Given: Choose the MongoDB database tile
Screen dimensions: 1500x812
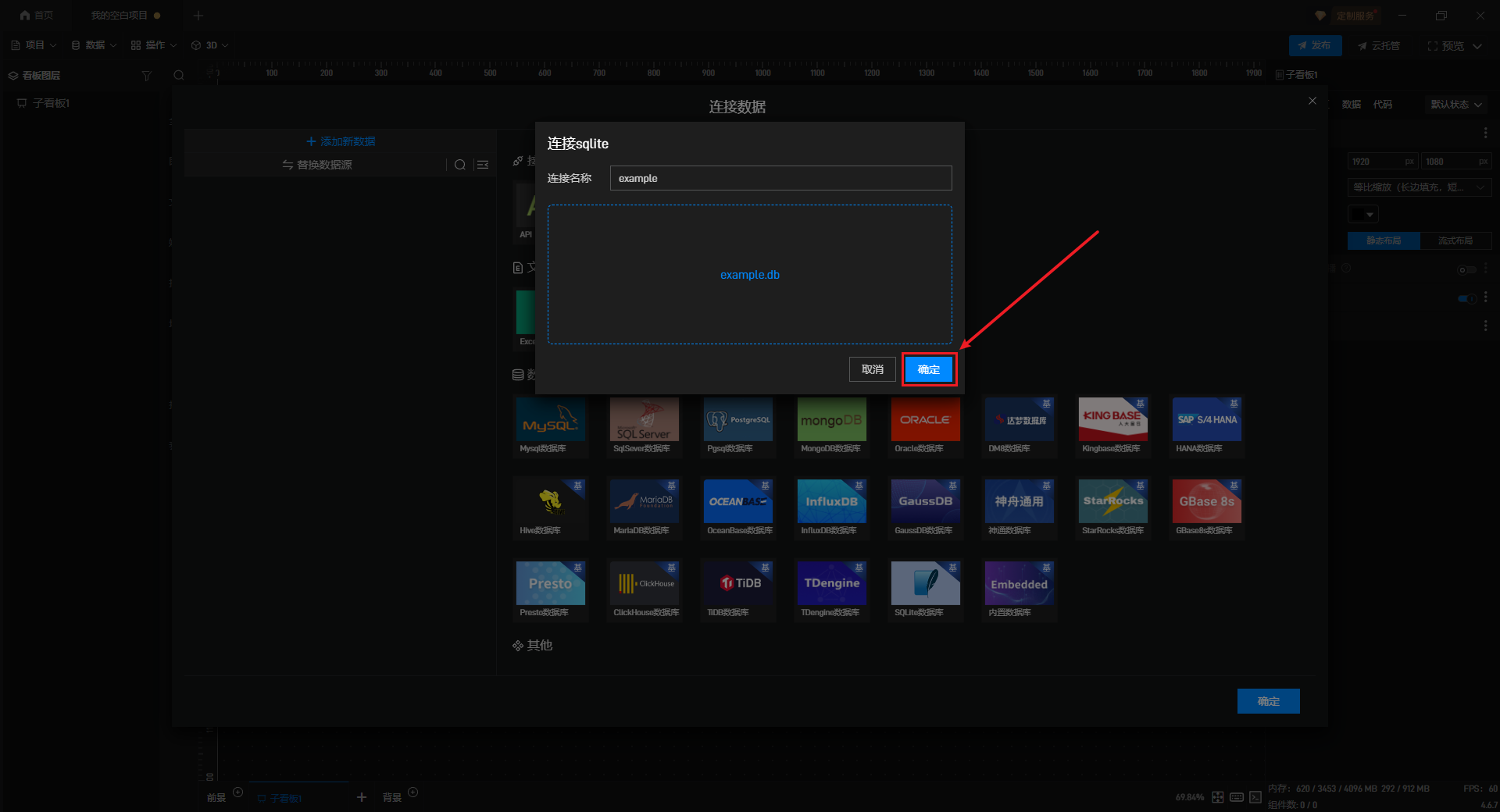Looking at the screenshot, I should click(x=831, y=421).
